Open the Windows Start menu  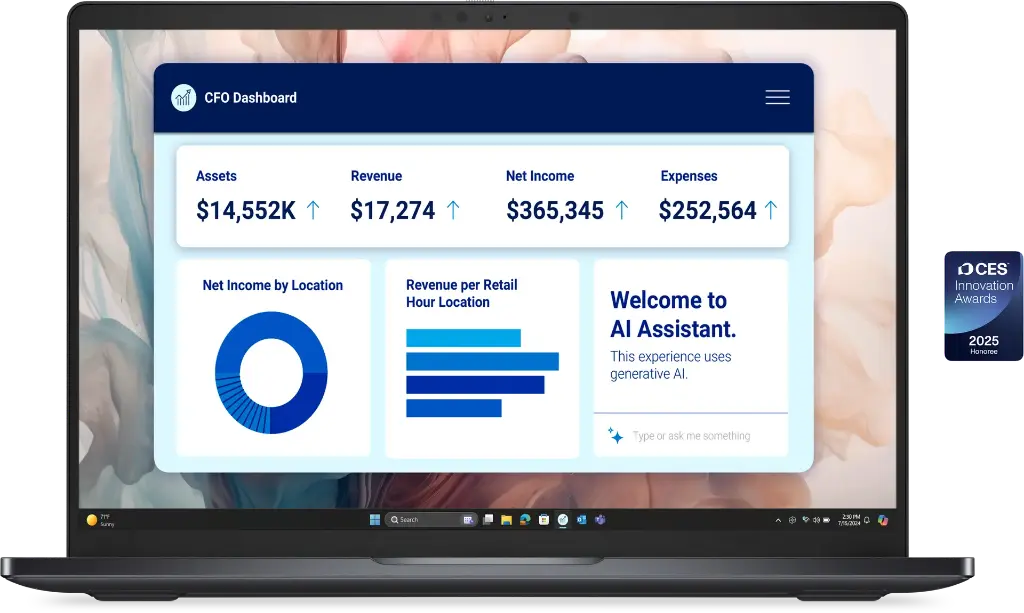click(x=375, y=520)
